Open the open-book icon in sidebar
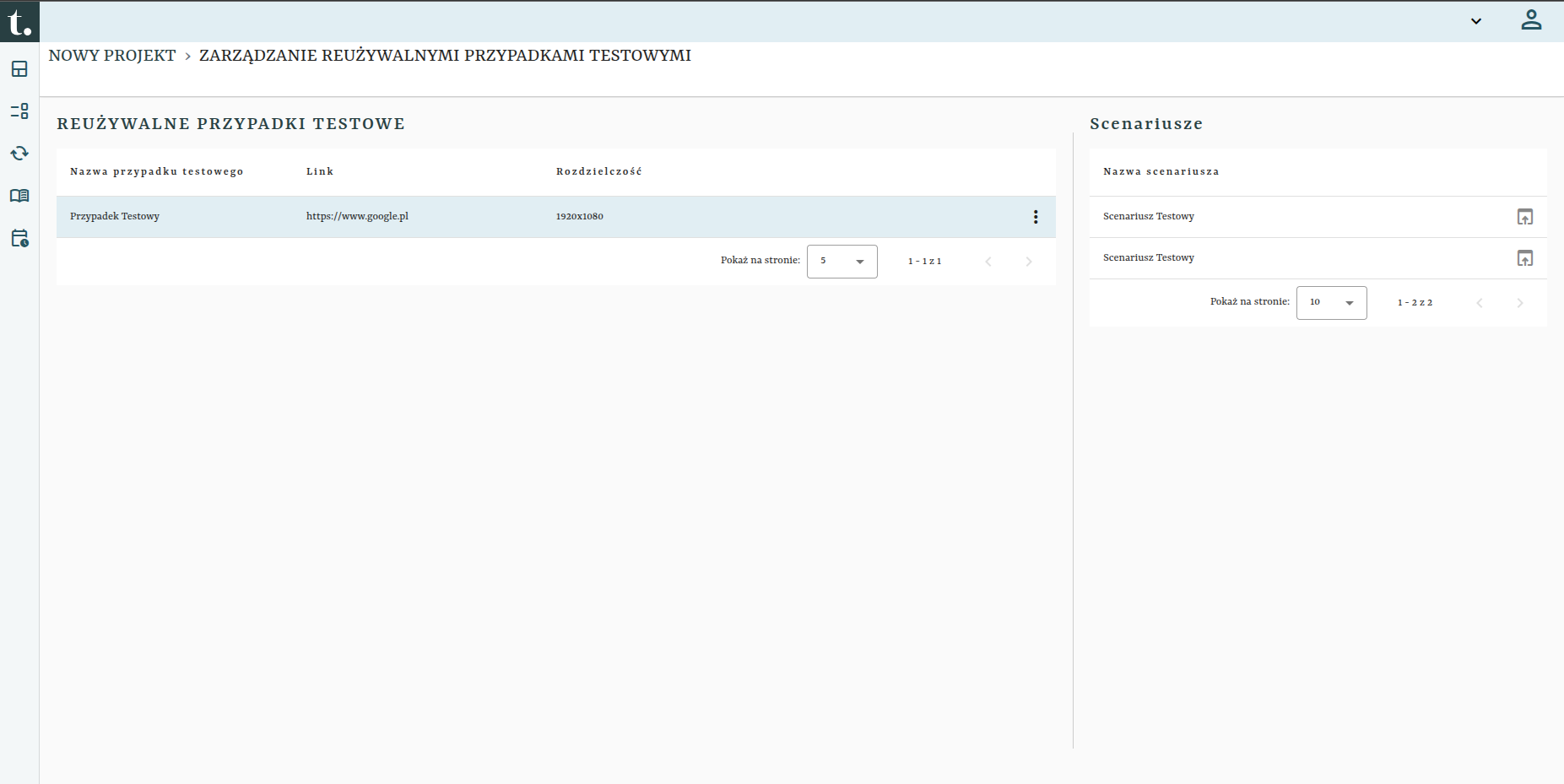This screenshot has height=784, width=1564. pyautogui.click(x=19, y=196)
